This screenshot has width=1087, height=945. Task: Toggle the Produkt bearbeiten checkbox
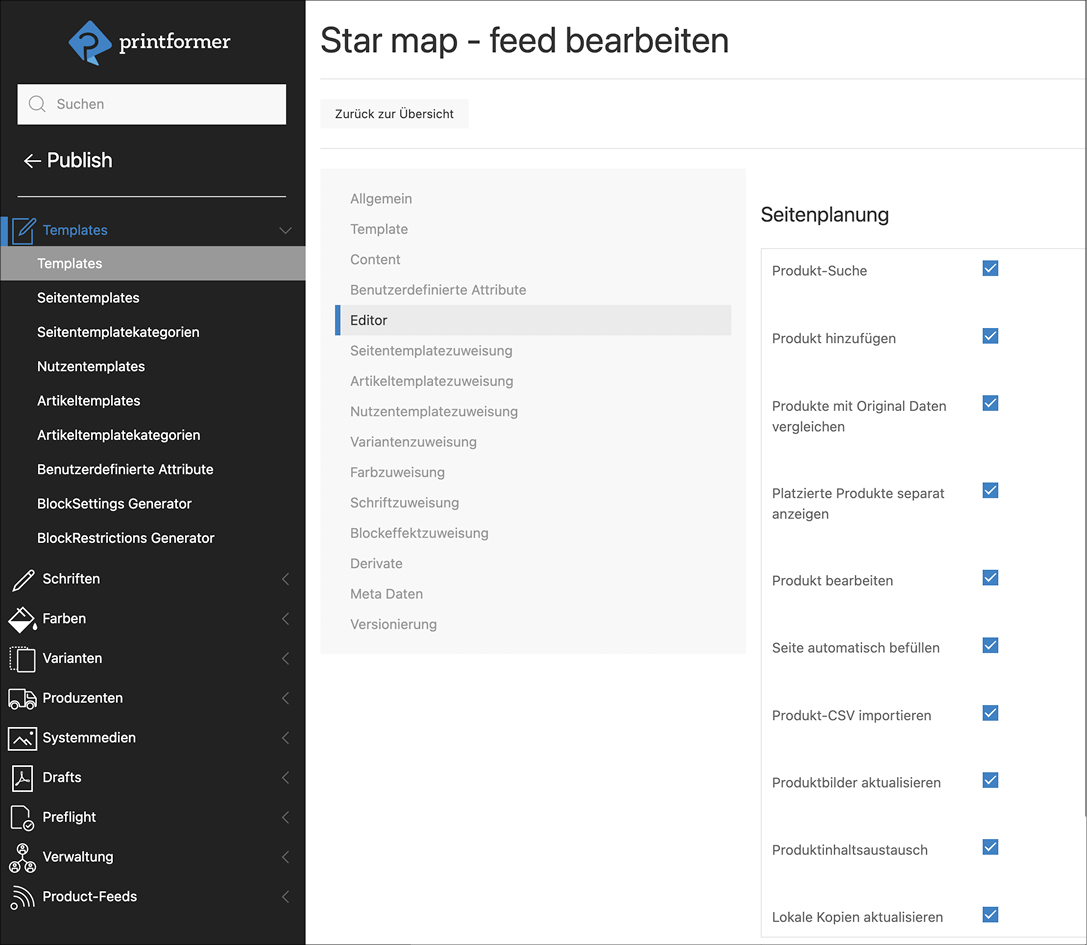(990, 578)
